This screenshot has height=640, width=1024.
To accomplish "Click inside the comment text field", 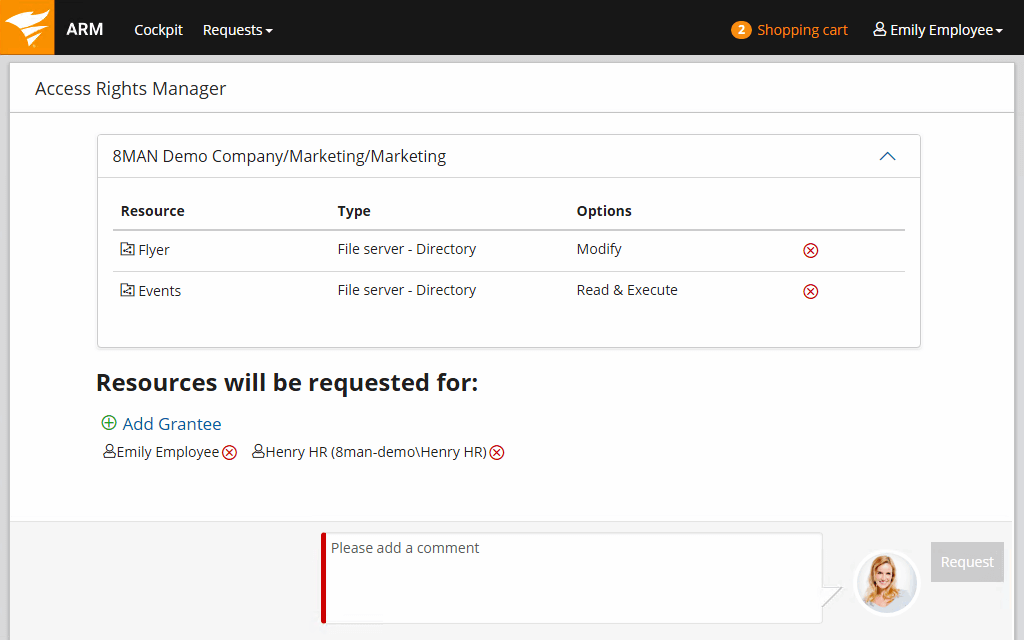I will pos(570,580).
